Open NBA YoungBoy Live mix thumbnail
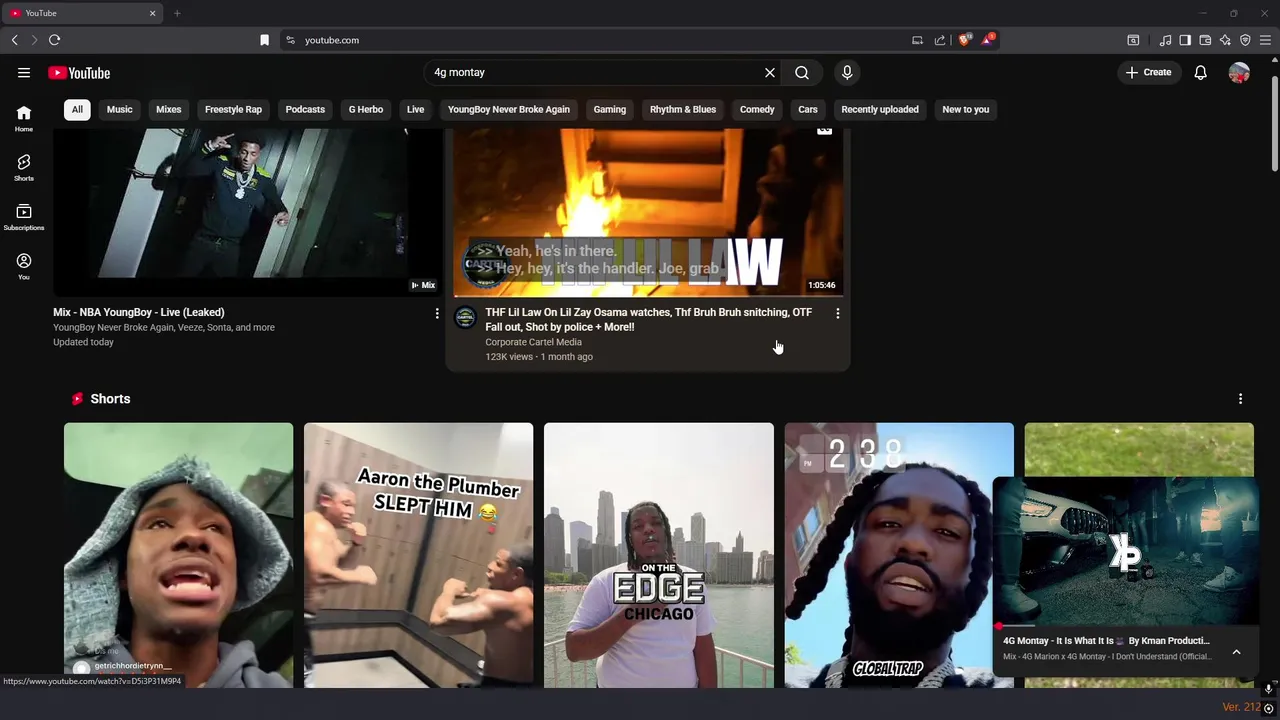The image size is (1280, 720). [x=247, y=212]
